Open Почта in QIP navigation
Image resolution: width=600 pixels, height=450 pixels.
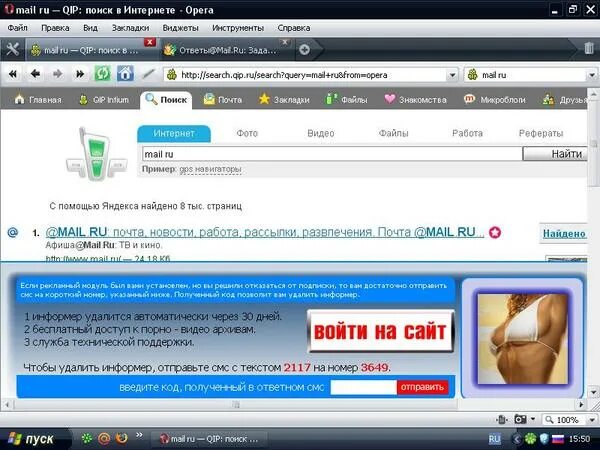(222, 100)
